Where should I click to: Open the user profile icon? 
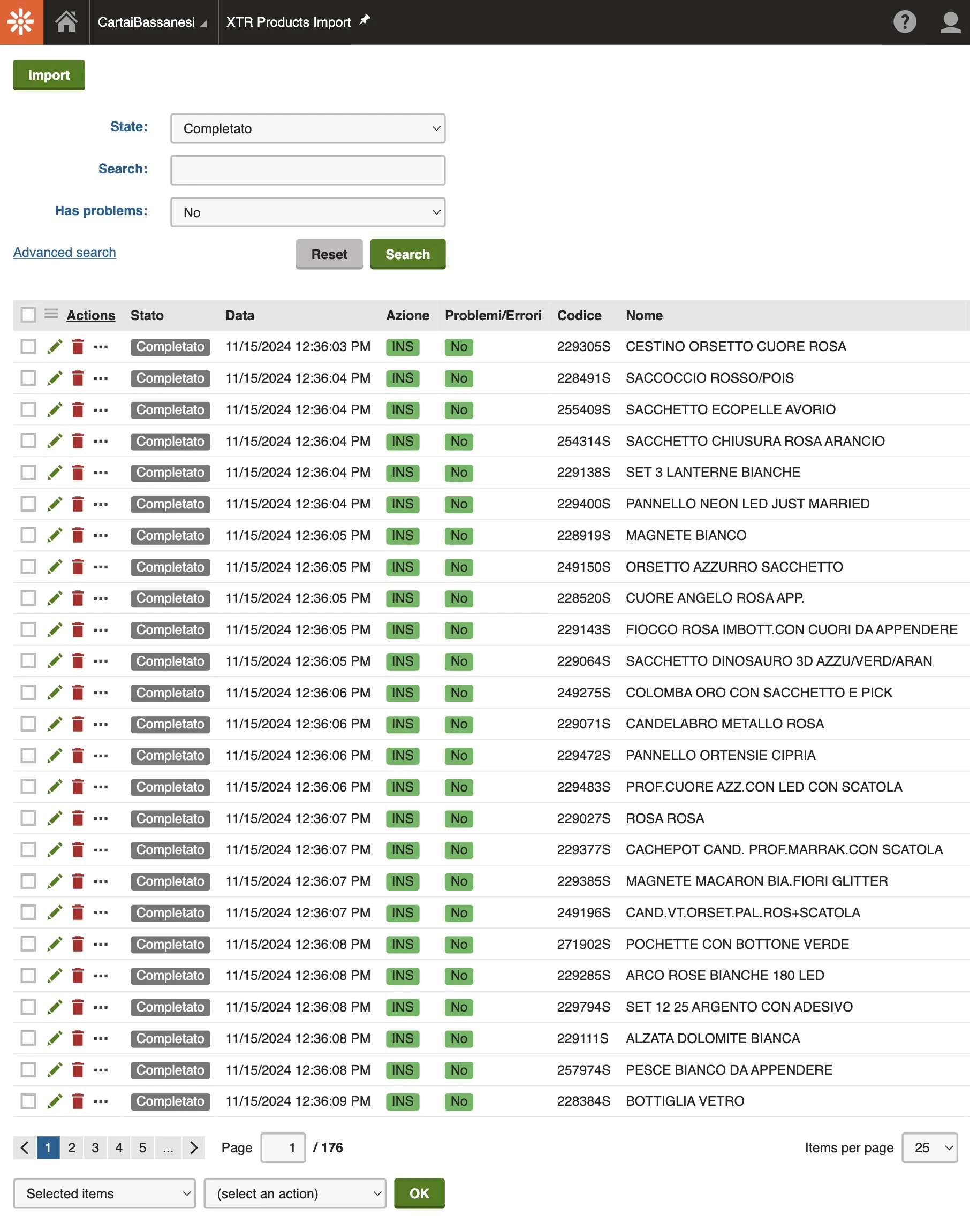[950, 22]
